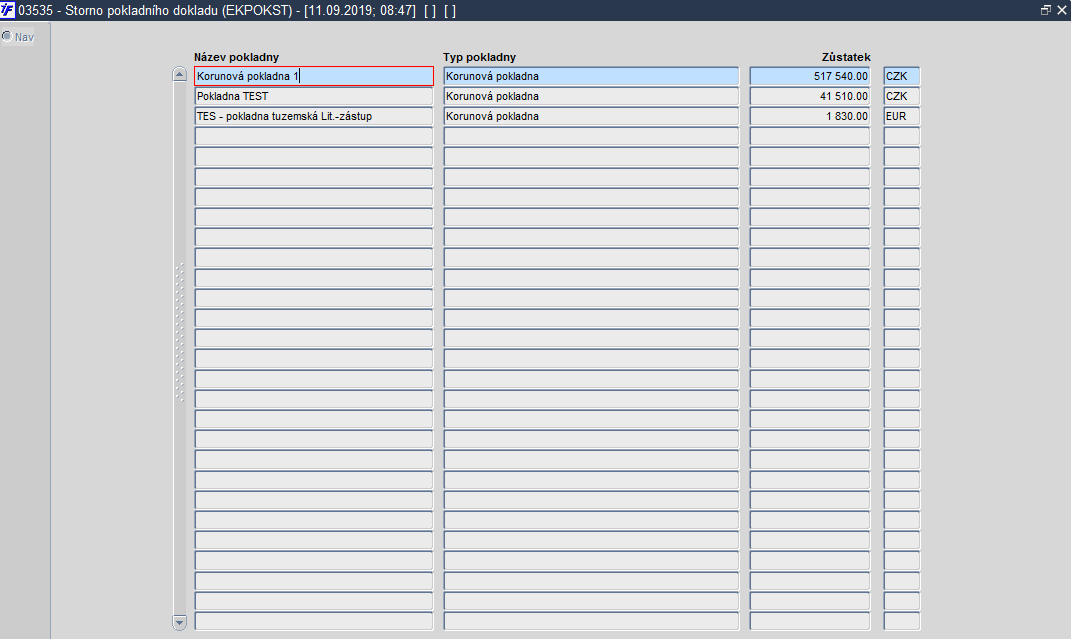Close the Storno pokladního dokladu window

1062,10
